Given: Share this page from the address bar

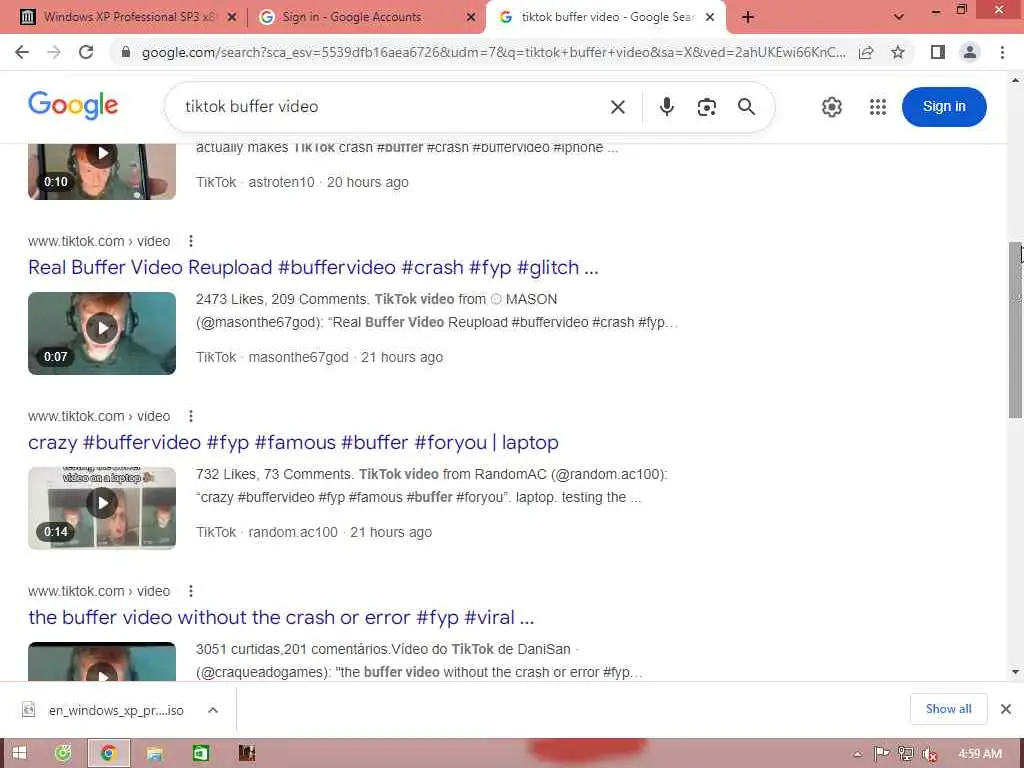Looking at the screenshot, I should pyautogui.click(x=866, y=52).
